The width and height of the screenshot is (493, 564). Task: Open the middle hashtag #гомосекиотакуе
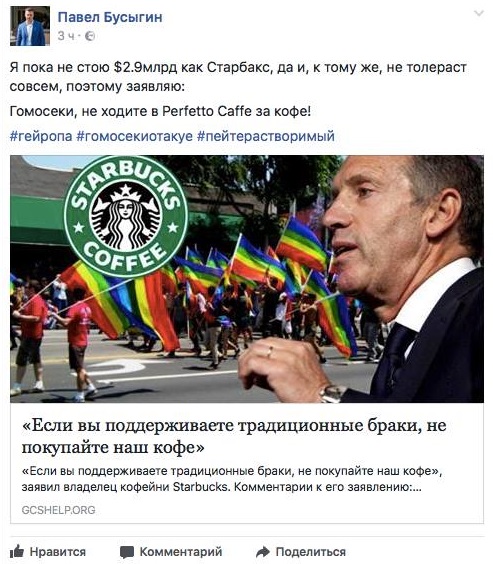click(x=134, y=136)
